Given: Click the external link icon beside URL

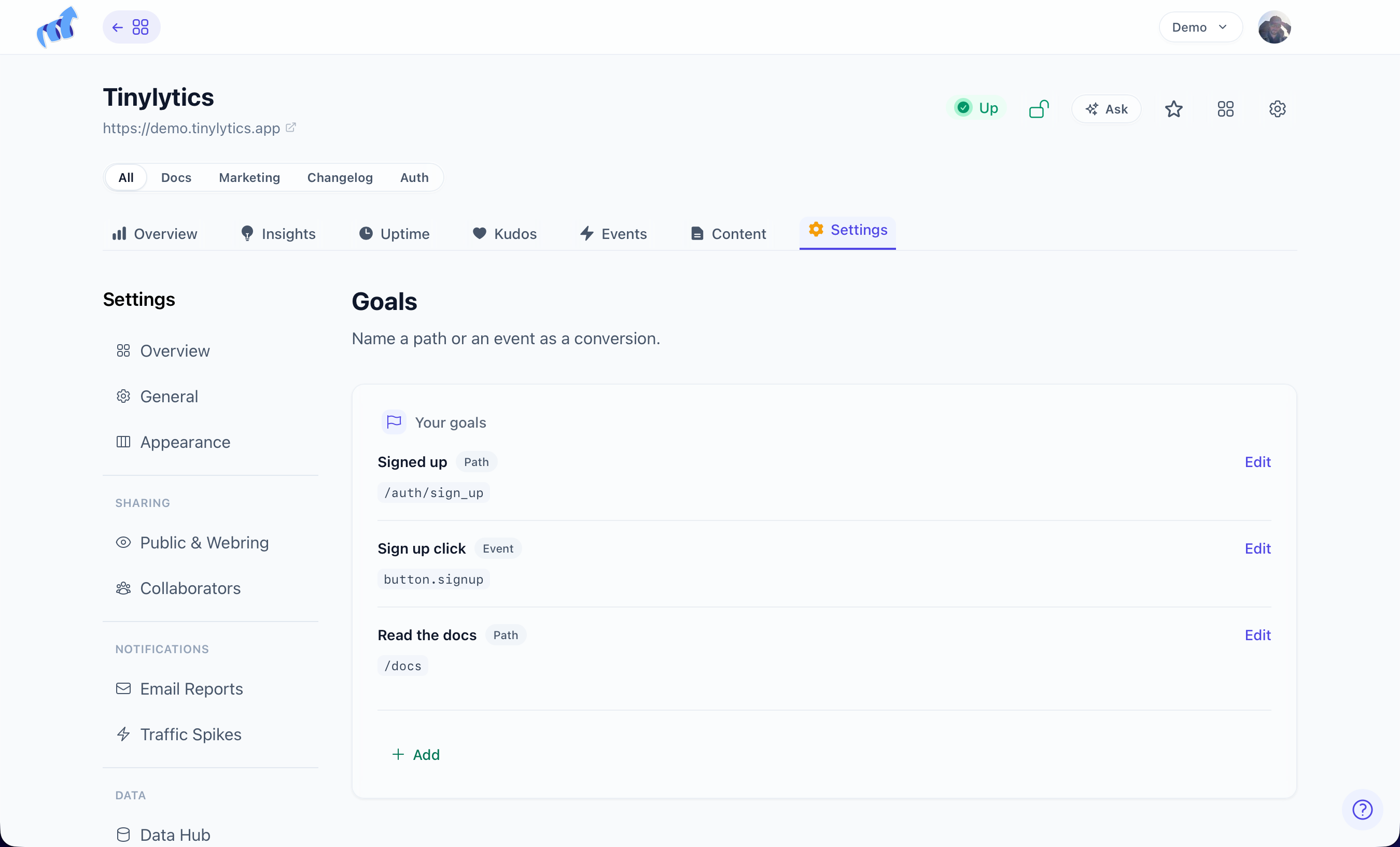Looking at the screenshot, I should pyautogui.click(x=291, y=127).
